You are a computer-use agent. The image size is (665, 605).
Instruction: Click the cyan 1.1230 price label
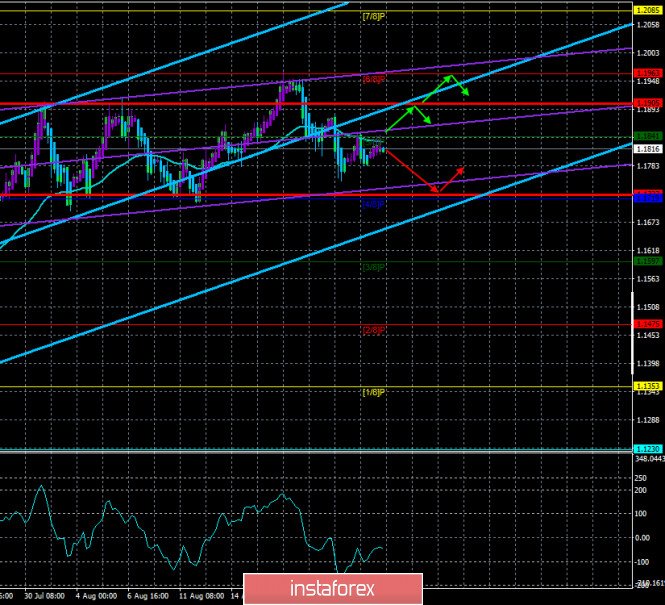[648, 449]
